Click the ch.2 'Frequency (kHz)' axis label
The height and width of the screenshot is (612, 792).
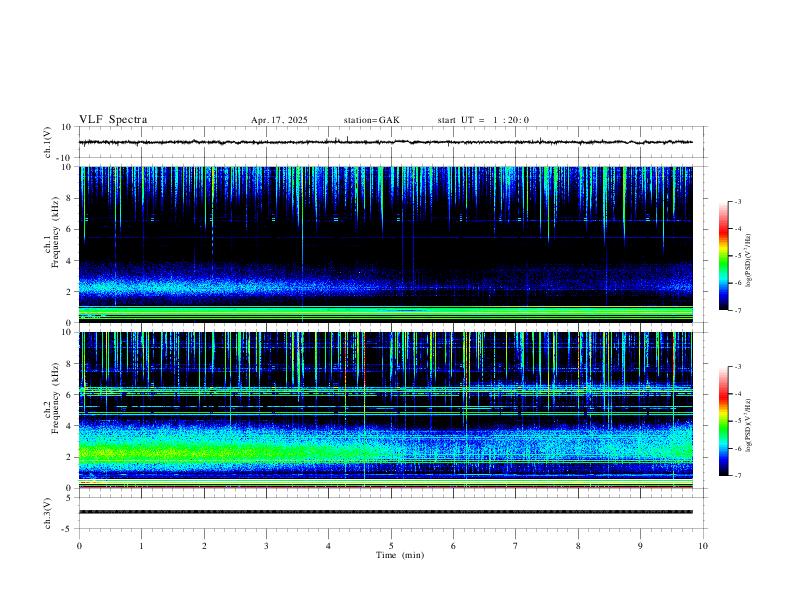point(55,398)
